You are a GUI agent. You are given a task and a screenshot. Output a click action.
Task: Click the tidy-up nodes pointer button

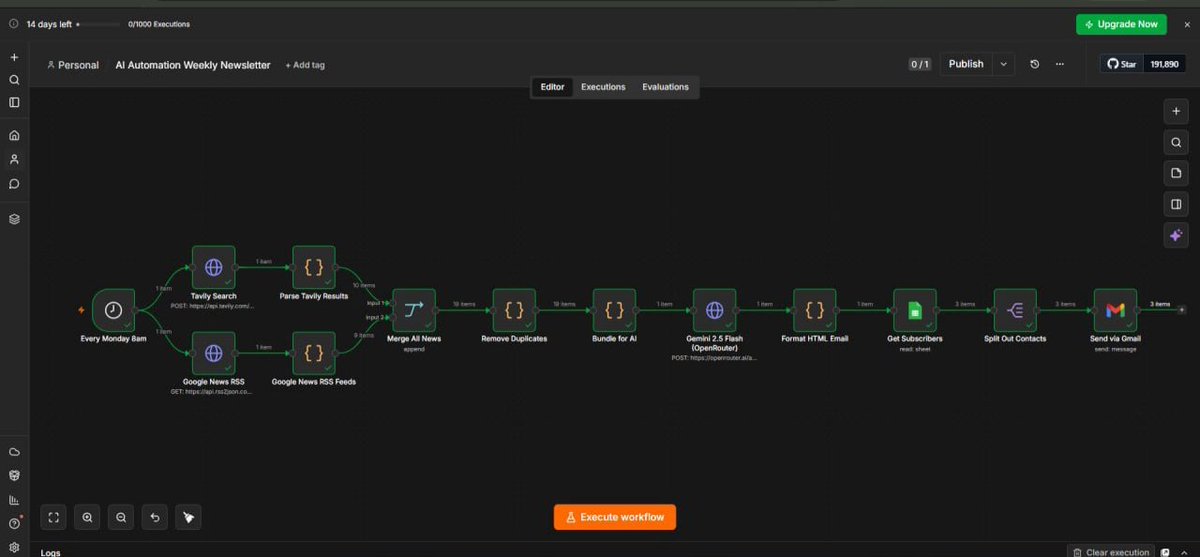tap(188, 517)
